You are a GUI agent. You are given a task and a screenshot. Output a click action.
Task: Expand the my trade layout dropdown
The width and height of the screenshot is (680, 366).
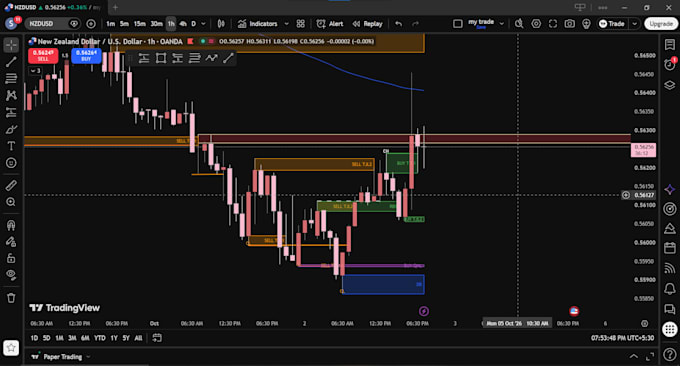502,24
